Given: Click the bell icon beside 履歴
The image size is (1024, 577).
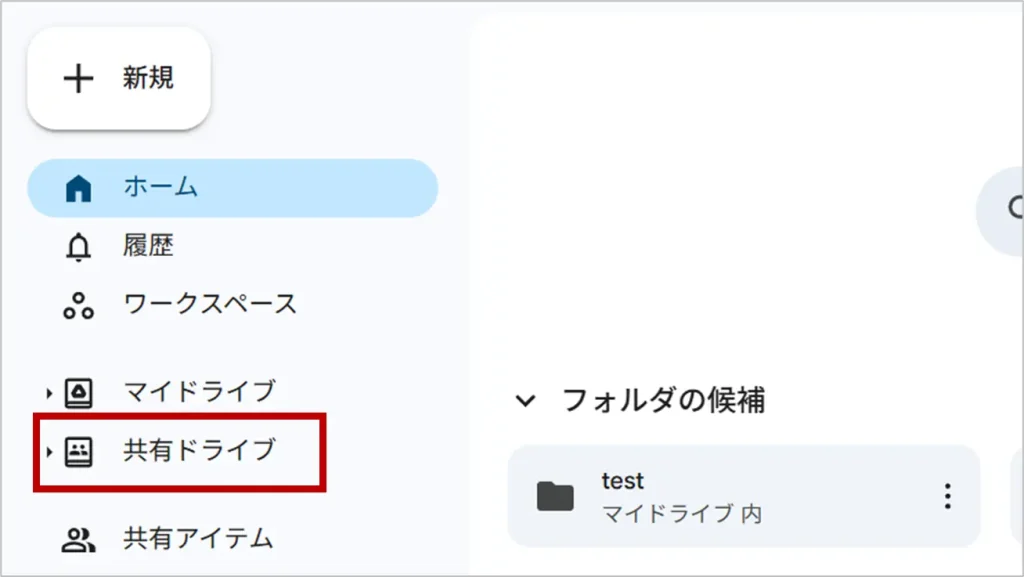Looking at the screenshot, I should [x=78, y=246].
